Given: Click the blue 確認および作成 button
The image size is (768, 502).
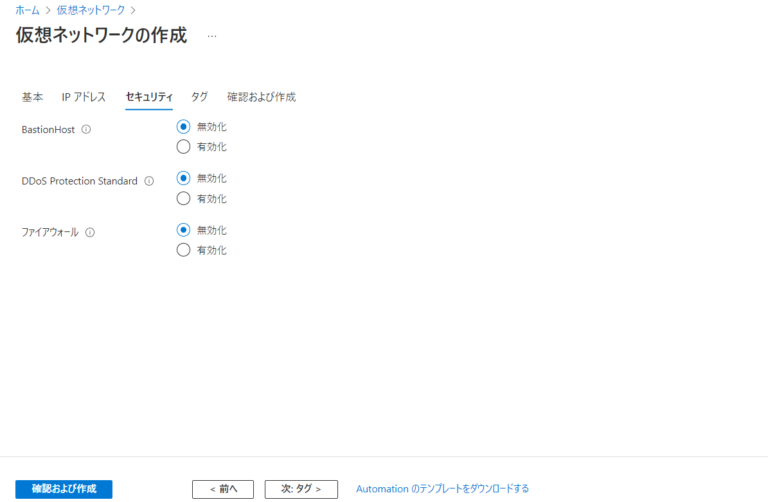Looking at the screenshot, I should [x=64, y=489].
